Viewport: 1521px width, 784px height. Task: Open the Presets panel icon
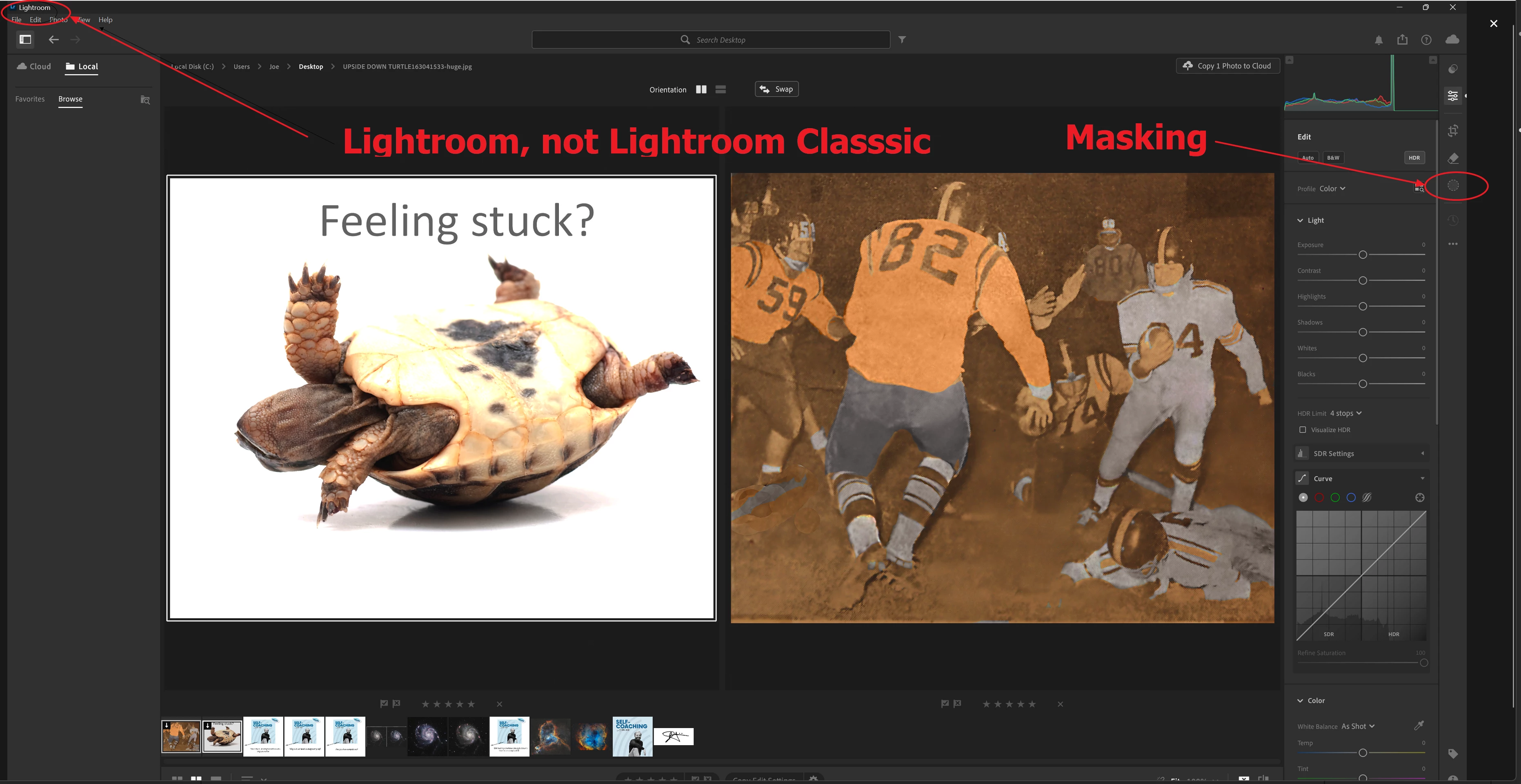(1453, 69)
